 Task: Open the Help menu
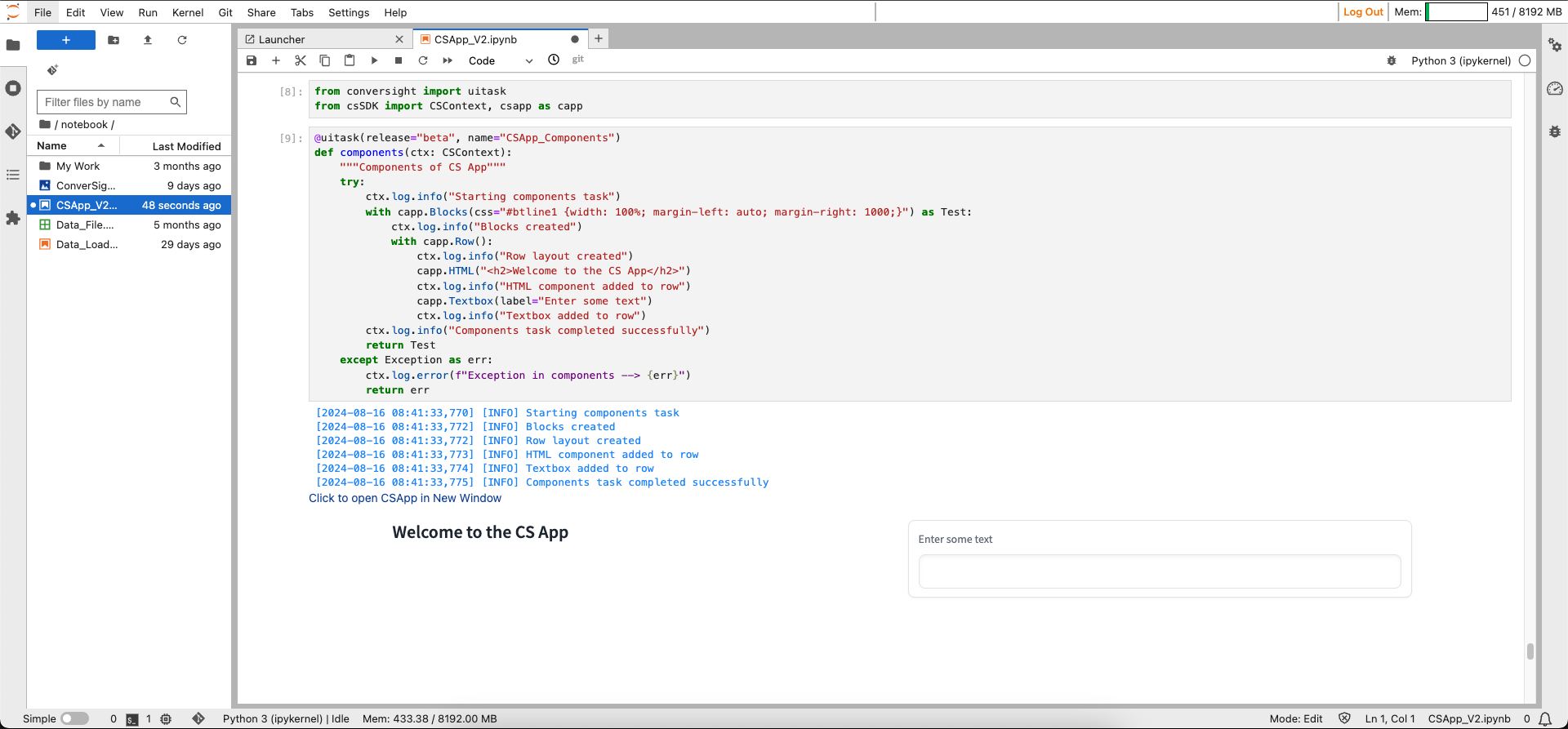[x=395, y=12]
